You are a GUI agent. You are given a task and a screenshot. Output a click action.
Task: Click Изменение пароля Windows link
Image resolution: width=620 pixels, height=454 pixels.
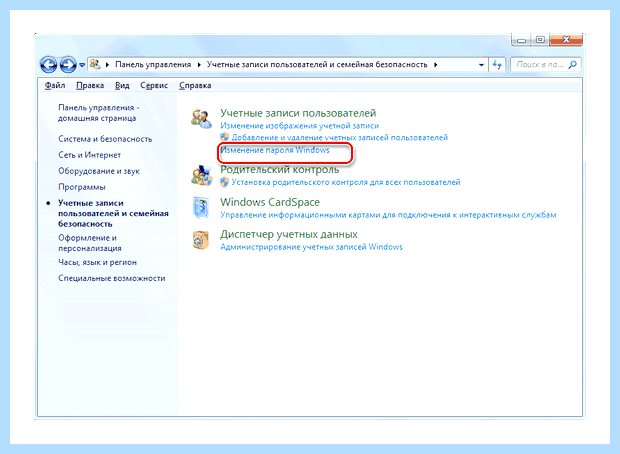click(275, 150)
